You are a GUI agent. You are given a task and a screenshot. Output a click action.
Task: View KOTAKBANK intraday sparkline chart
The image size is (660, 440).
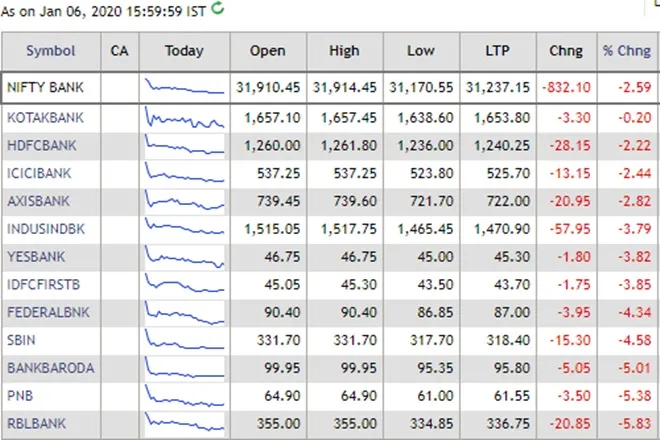[184, 117]
